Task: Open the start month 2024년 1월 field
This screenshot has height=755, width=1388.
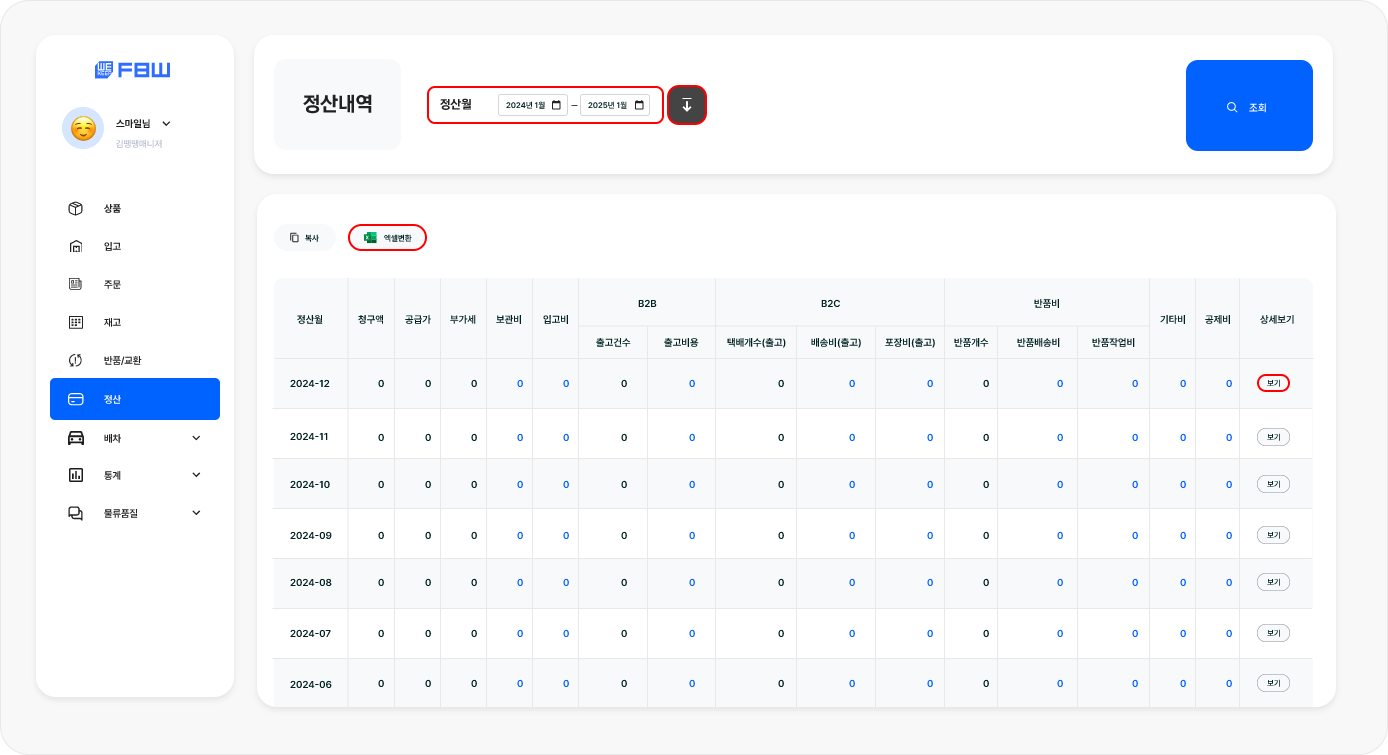Action: pyautogui.click(x=533, y=105)
